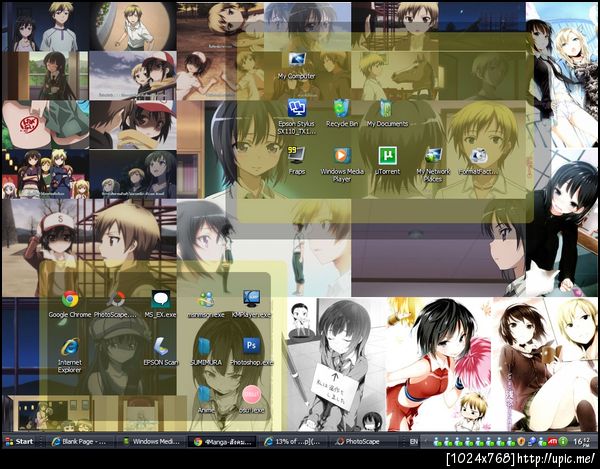Switch to the Manga Chrome window in taskbar

click(x=223, y=441)
